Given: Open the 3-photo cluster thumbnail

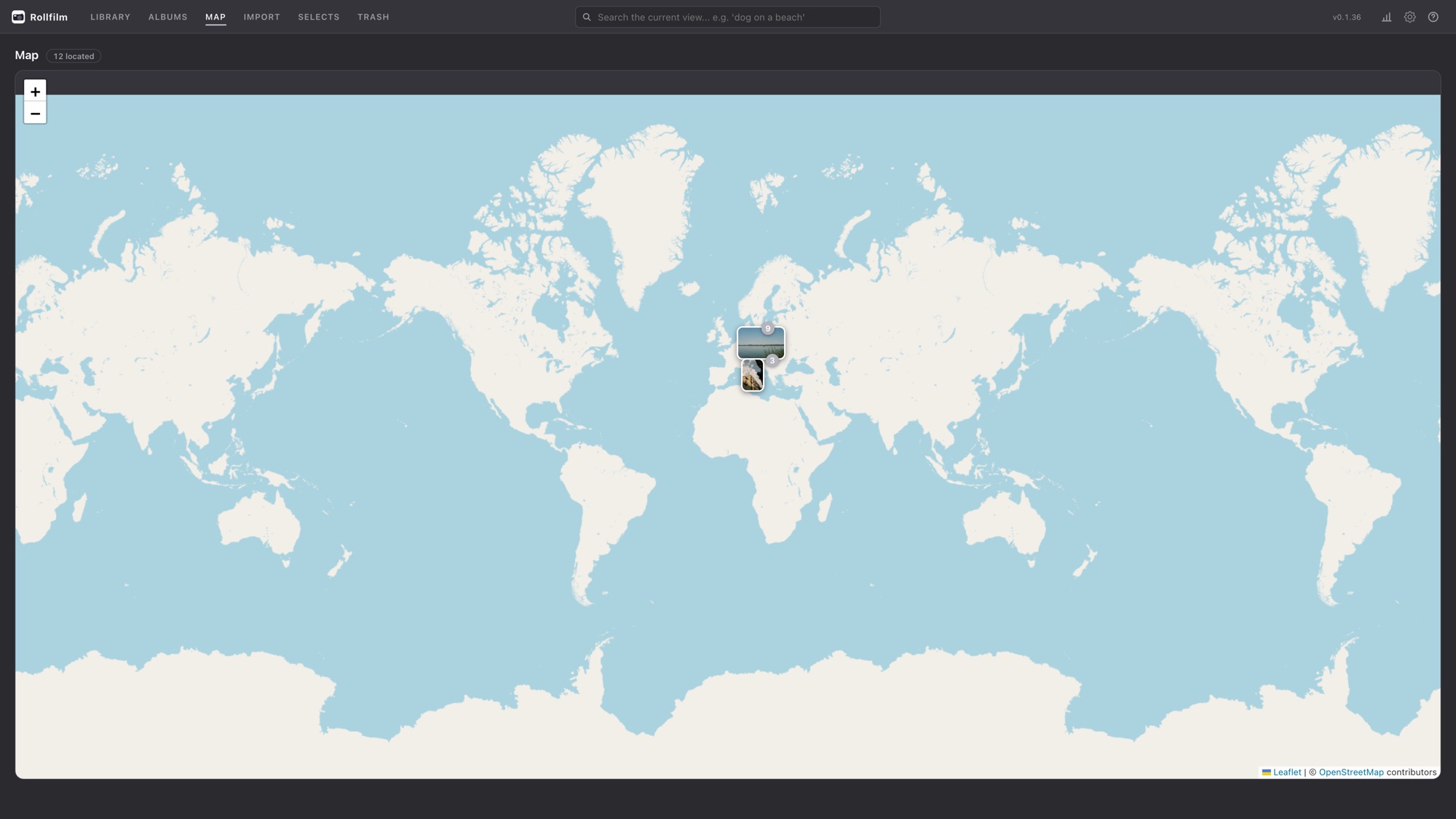Looking at the screenshot, I should [x=753, y=376].
